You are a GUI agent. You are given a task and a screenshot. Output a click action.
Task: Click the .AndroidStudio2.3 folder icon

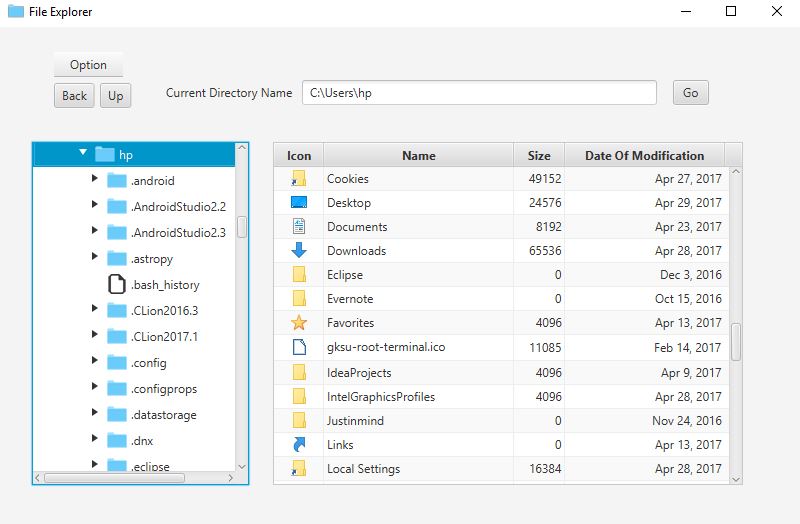[x=117, y=232]
